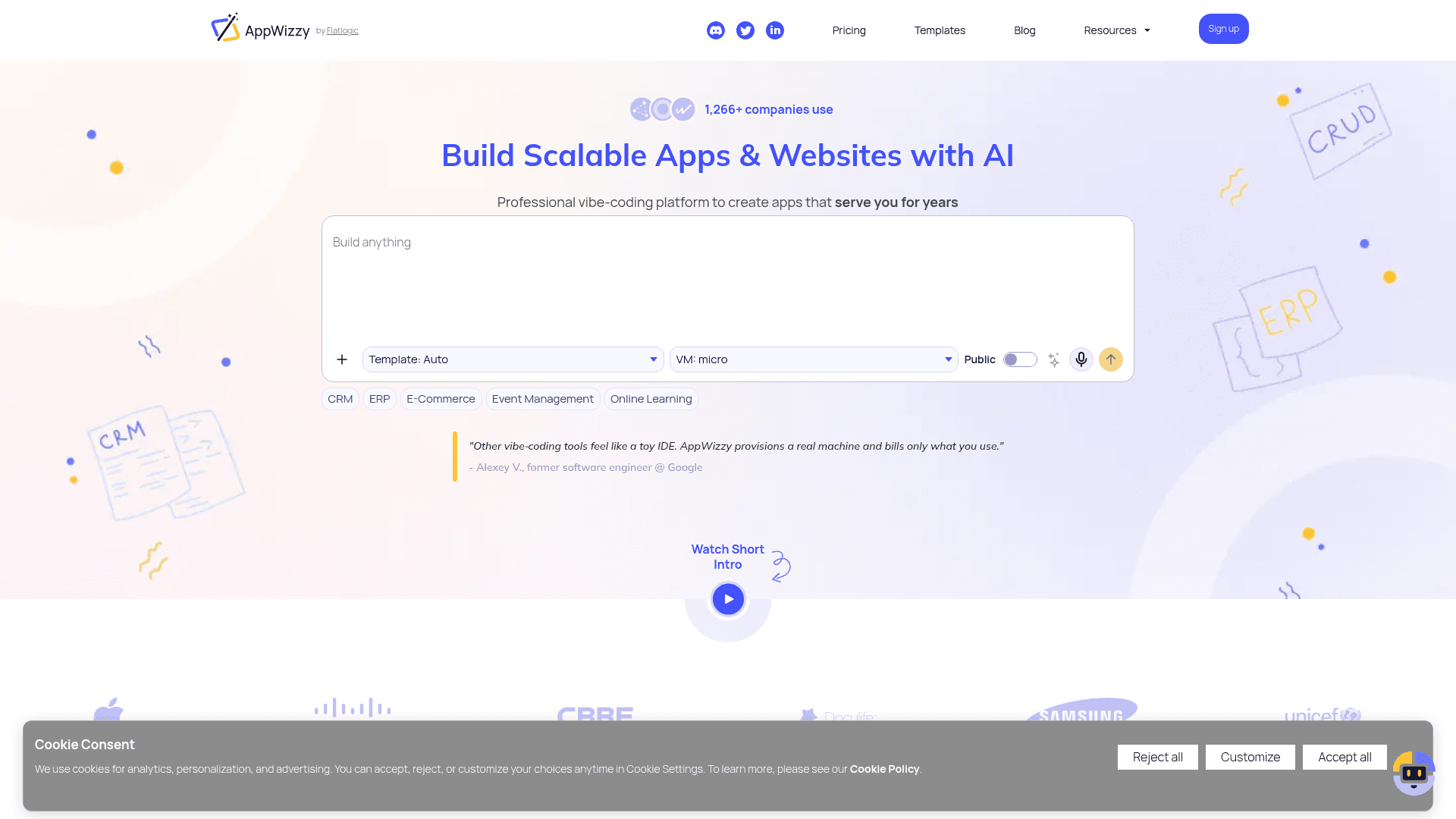Open the Twitter social icon
1456x819 pixels.
[745, 30]
